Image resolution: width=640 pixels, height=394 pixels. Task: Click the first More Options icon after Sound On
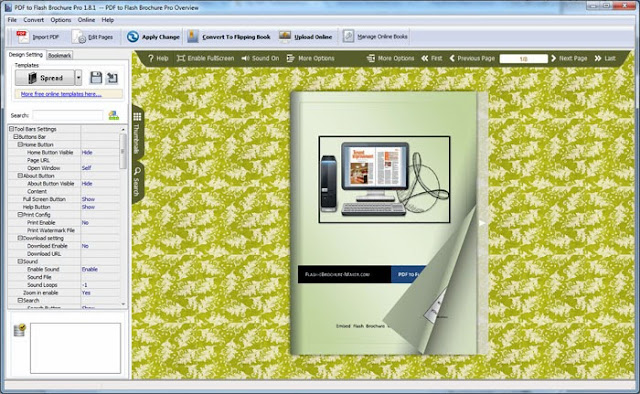pos(290,58)
